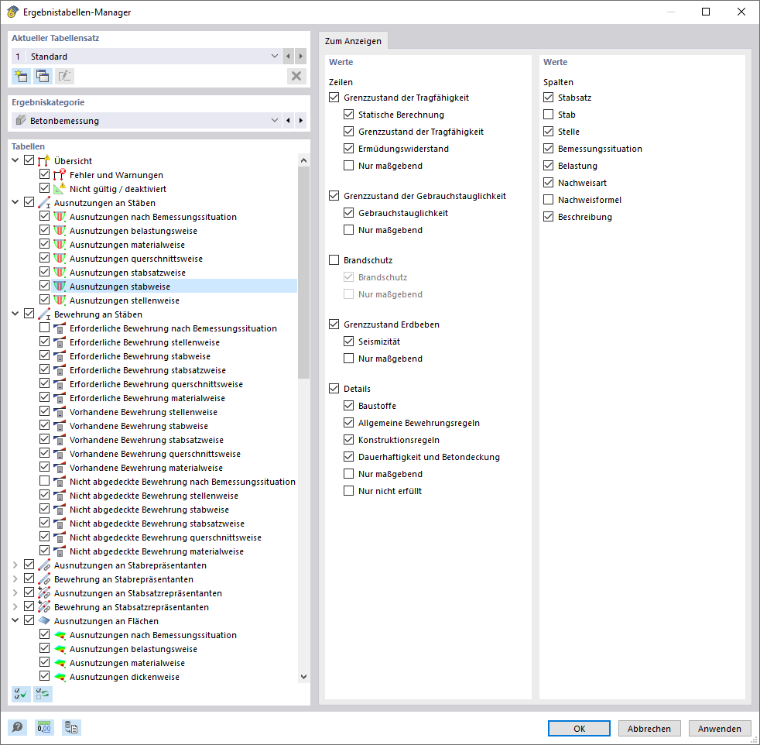Disable Ermüdungswiderstand checkbox
Viewport: 760px width, 745px height.
point(348,148)
